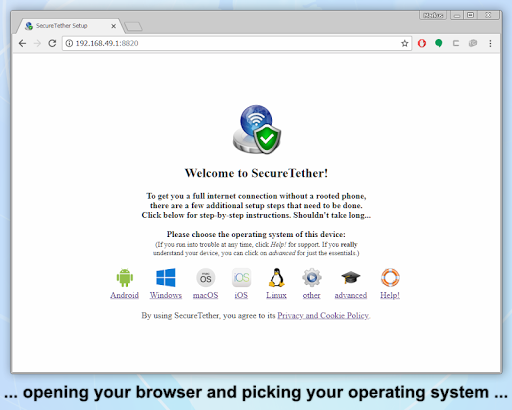
Task: Bookmark this page with the star
Action: 405,43
